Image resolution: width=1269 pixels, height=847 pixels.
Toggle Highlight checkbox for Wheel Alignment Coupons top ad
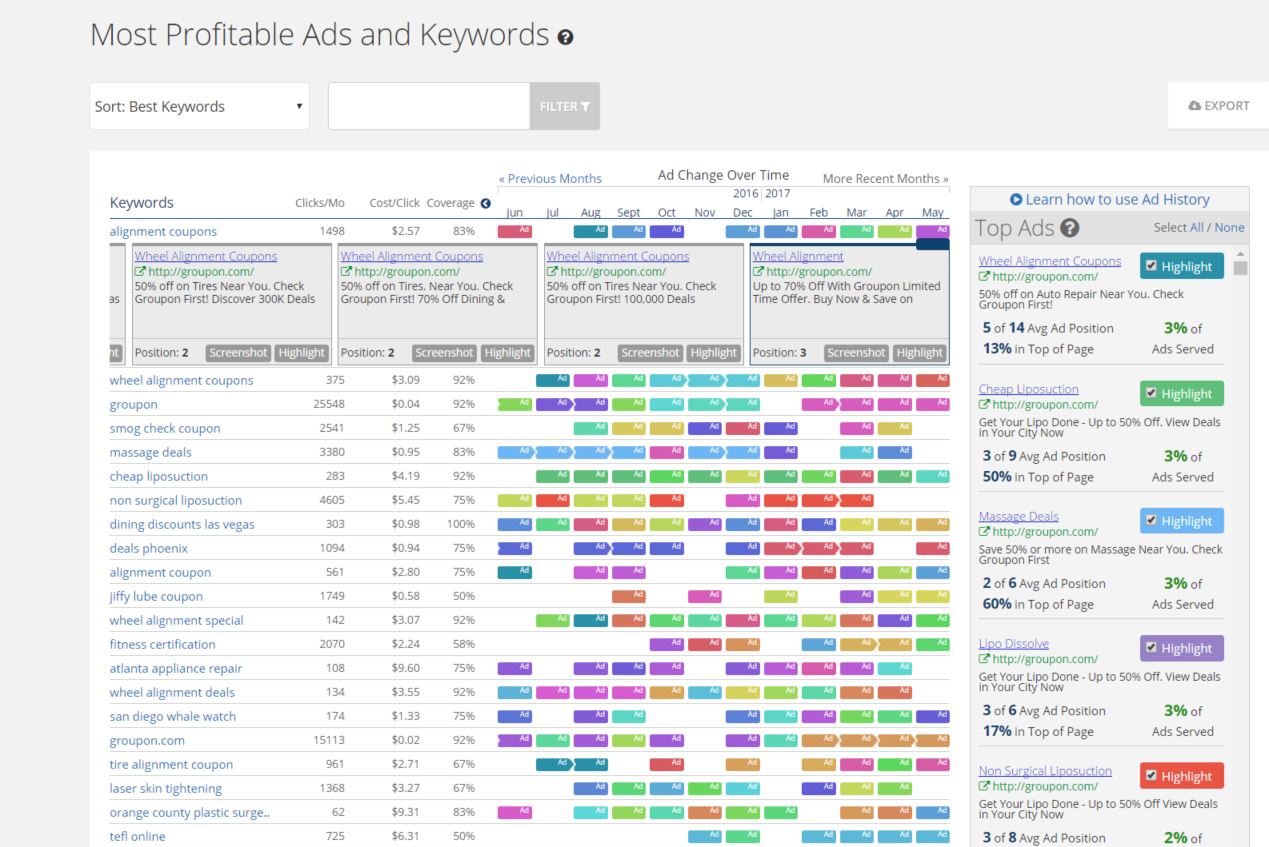tap(1153, 266)
